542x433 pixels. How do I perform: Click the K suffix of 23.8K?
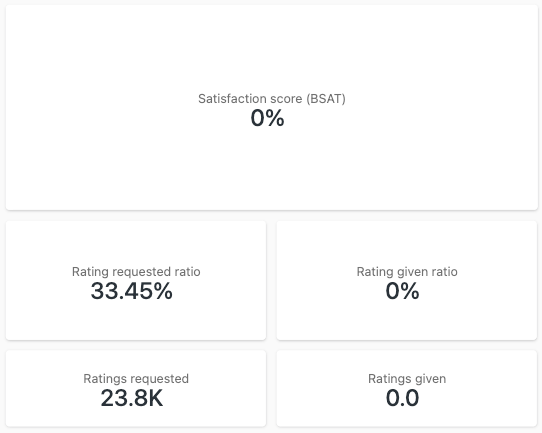coord(155,398)
